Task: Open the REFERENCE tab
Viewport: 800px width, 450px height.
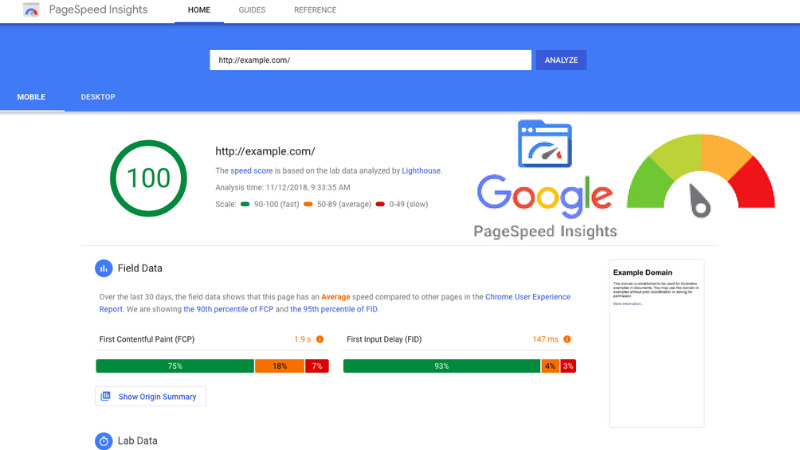Action: click(315, 10)
